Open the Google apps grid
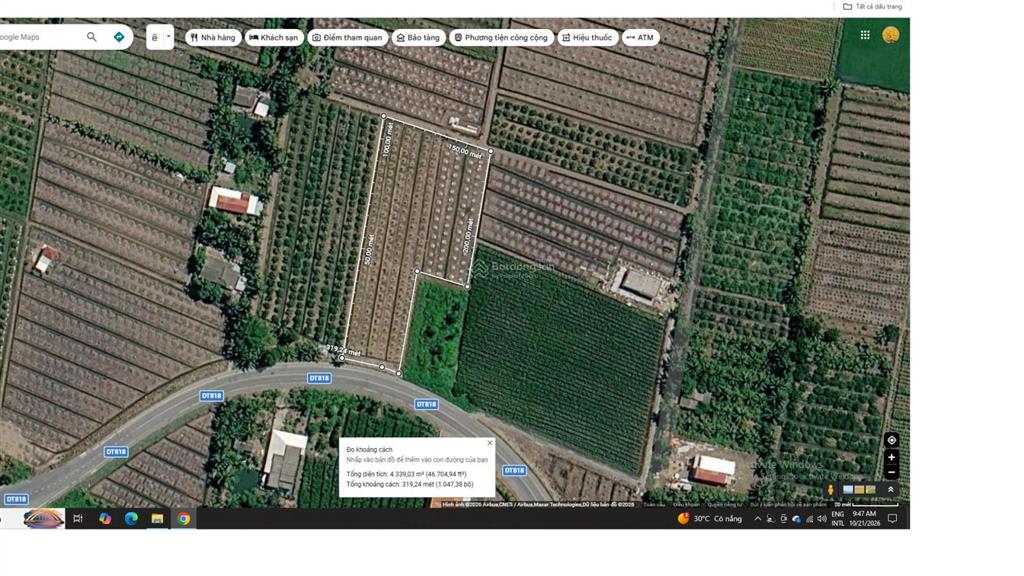1024x576 pixels. 865,35
